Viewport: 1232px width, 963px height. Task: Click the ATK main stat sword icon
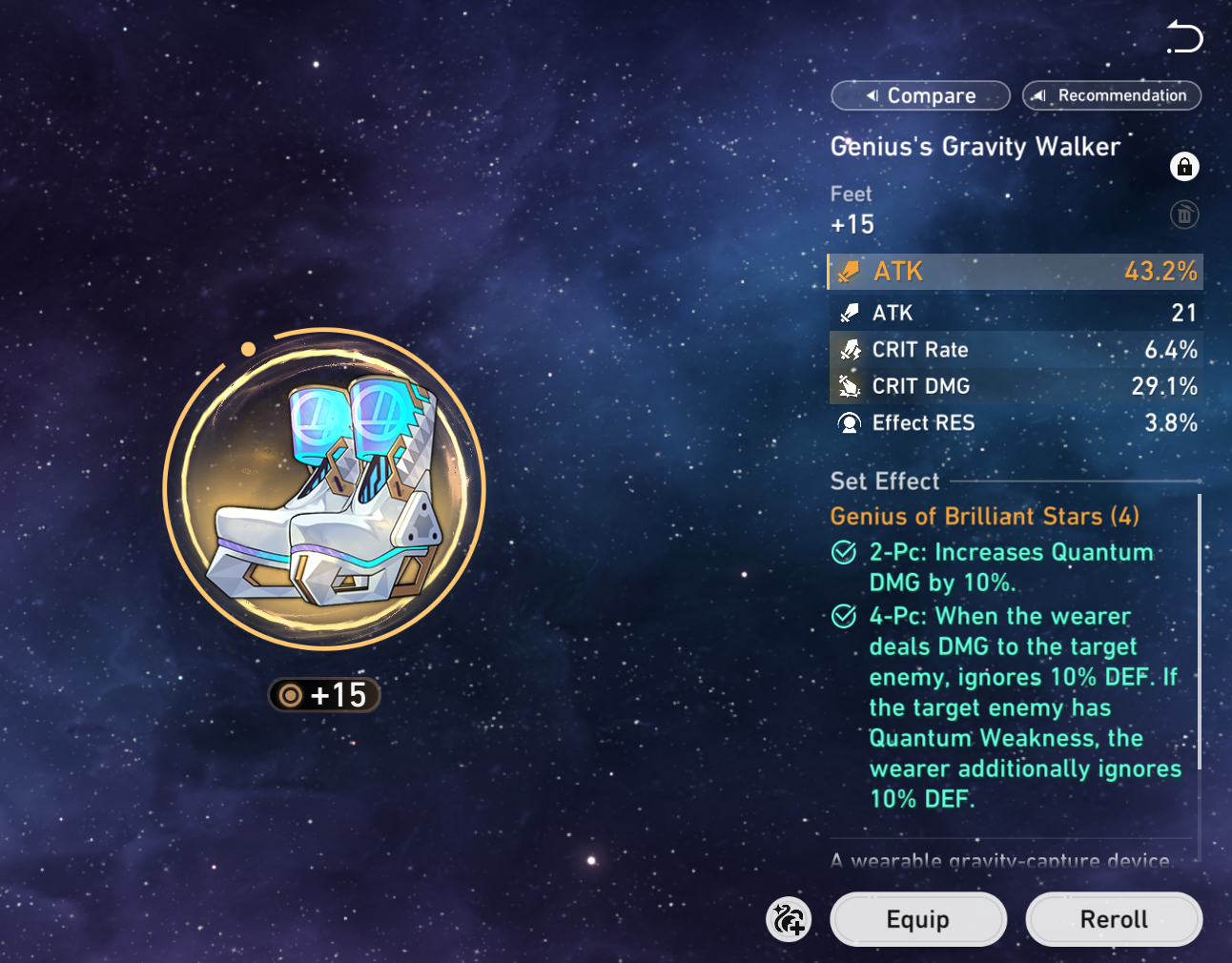tap(848, 272)
